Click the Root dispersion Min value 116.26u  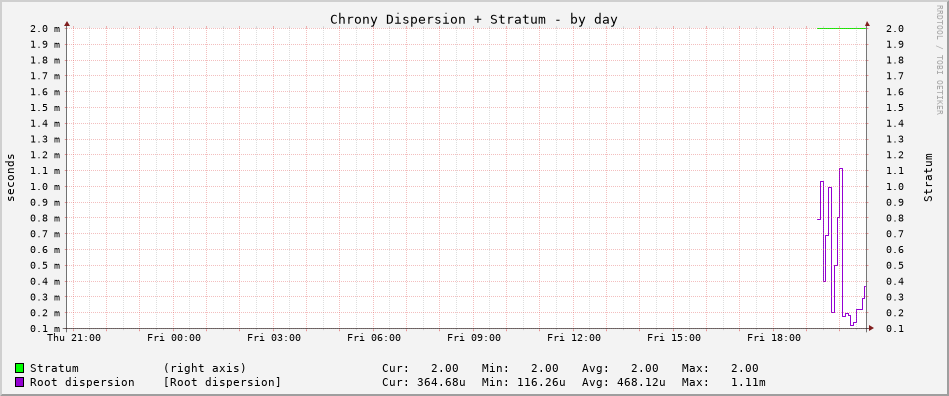point(541,383)
